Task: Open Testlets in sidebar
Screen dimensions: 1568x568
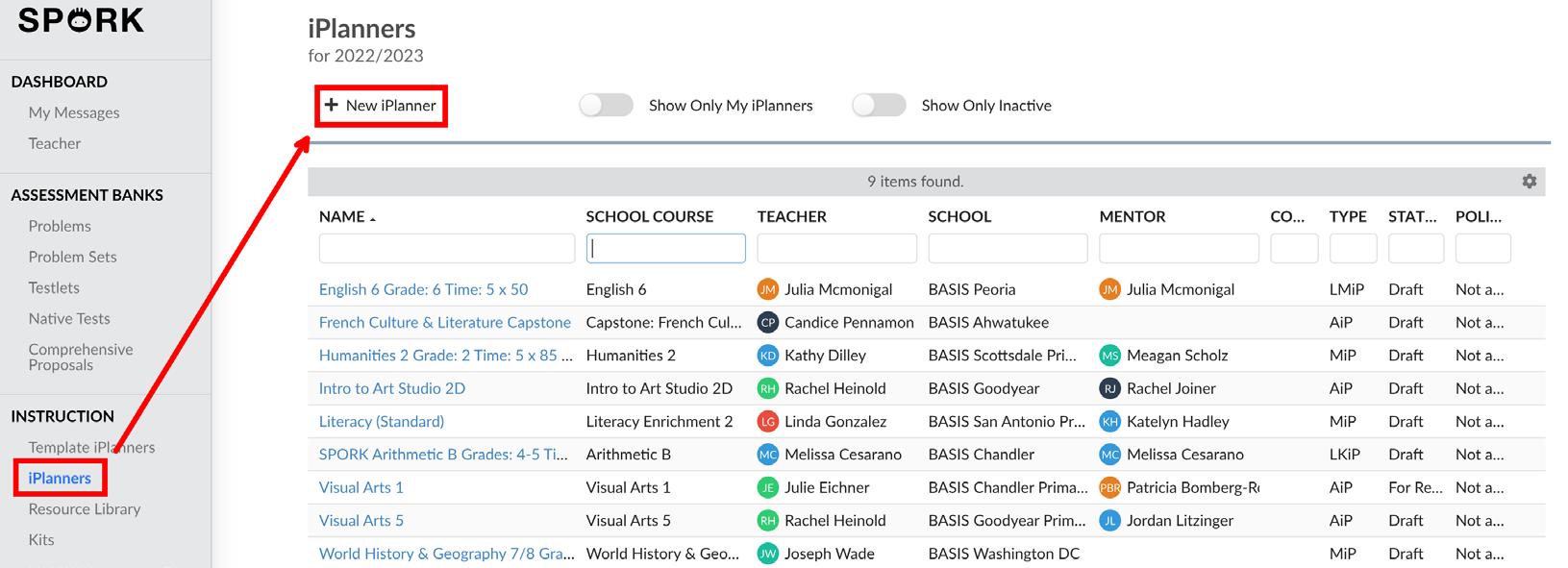Action: click(x=54, y=287)
